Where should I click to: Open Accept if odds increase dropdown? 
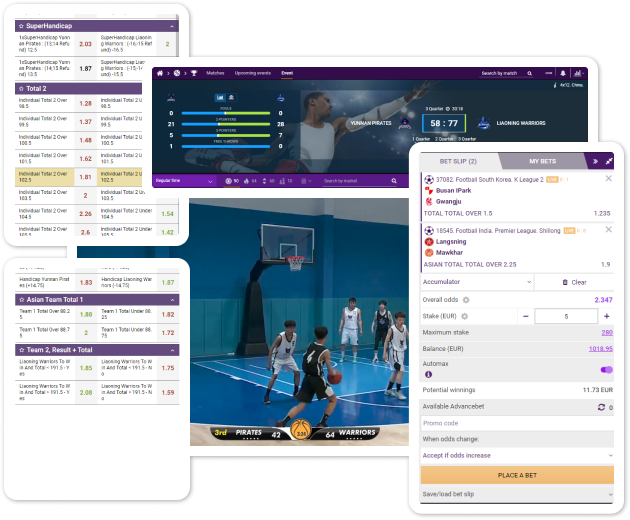click(517, 456)
